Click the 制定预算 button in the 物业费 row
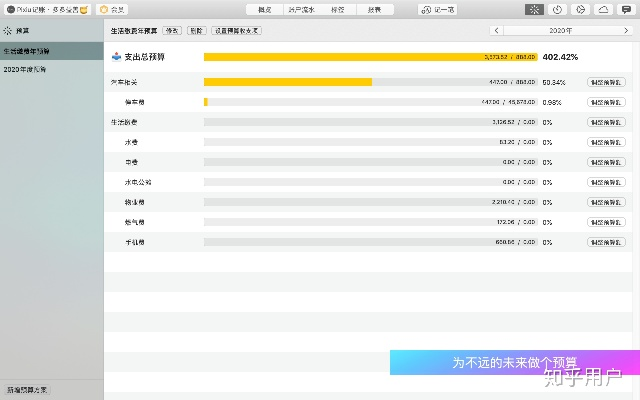 (606, 202)
